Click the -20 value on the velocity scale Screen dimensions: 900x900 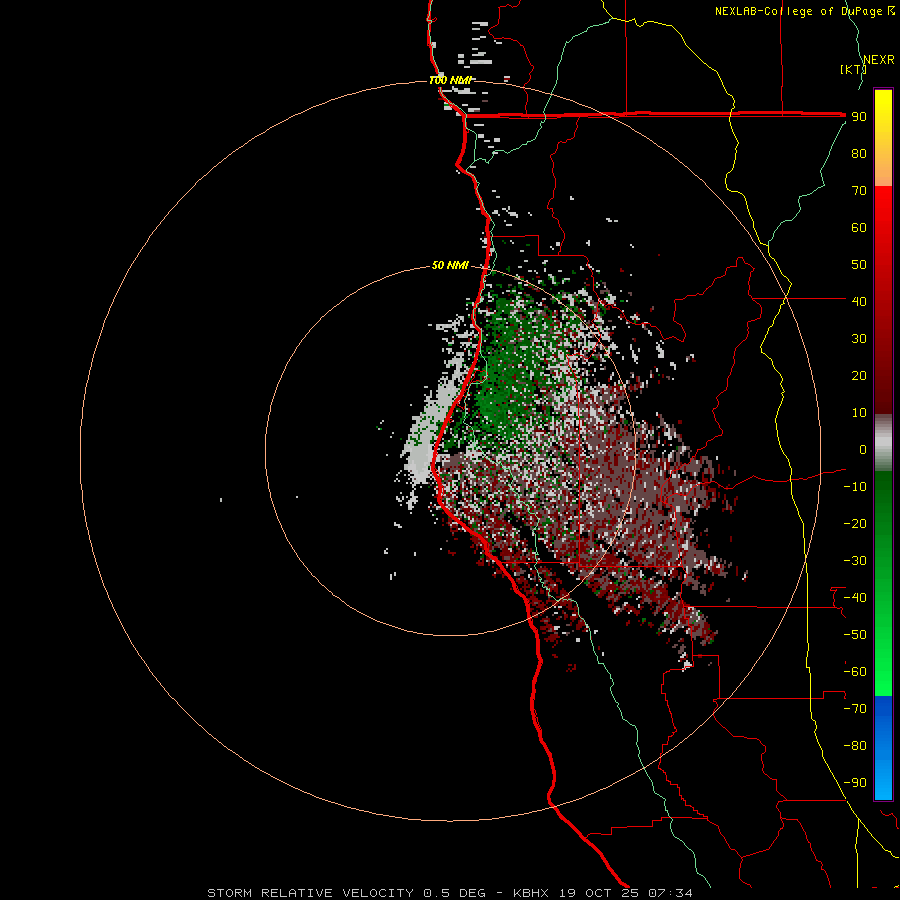(x=855, y=524)
